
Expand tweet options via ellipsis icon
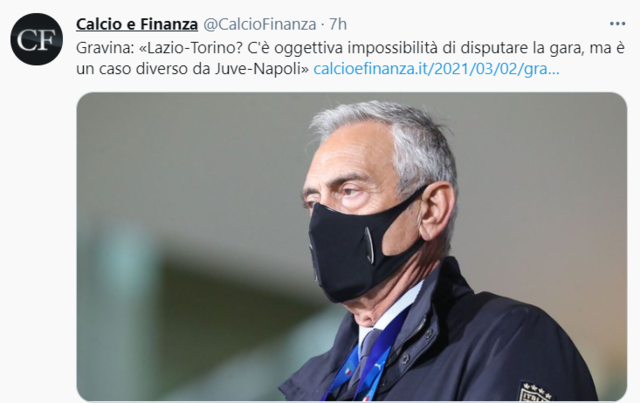[617, 24]
